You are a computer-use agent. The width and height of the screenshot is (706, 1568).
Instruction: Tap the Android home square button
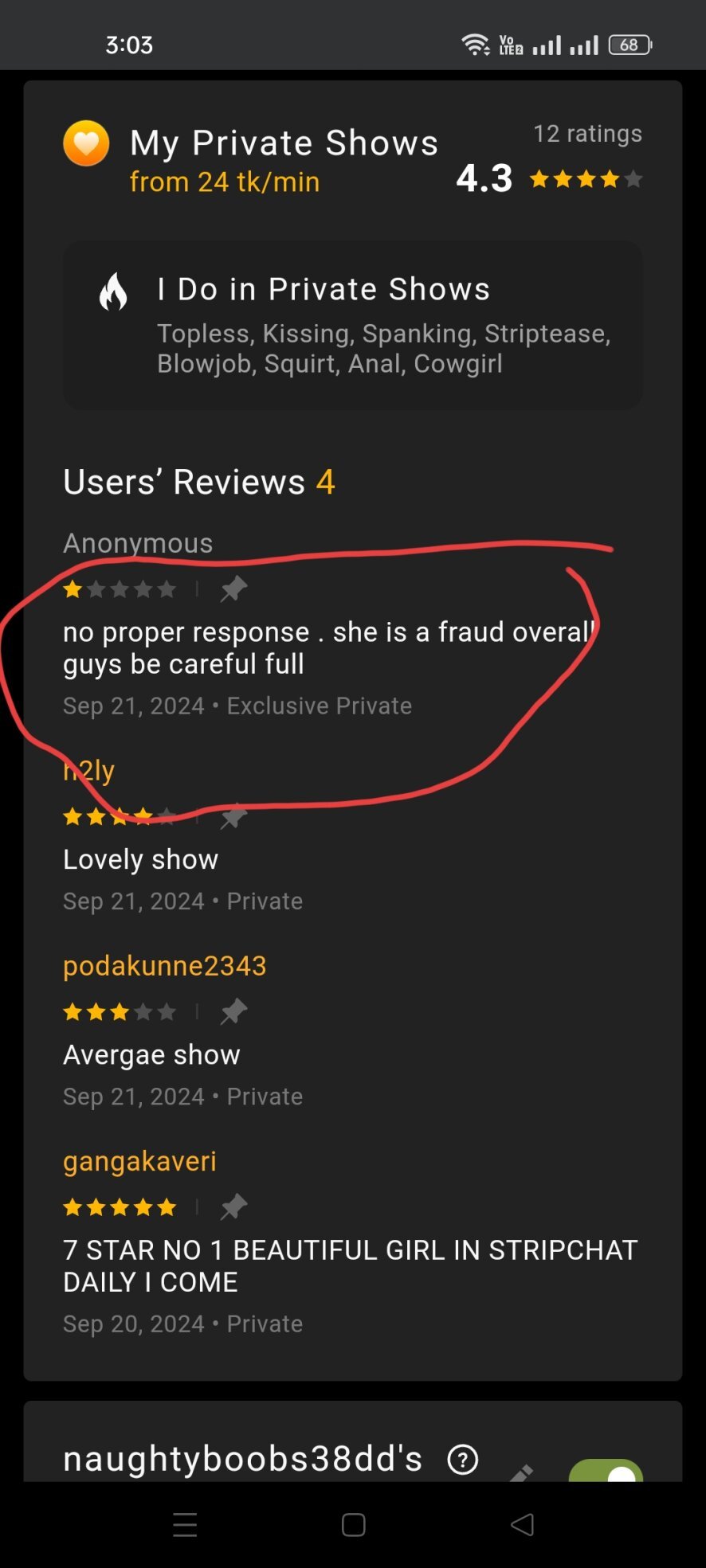(353, 1524)
